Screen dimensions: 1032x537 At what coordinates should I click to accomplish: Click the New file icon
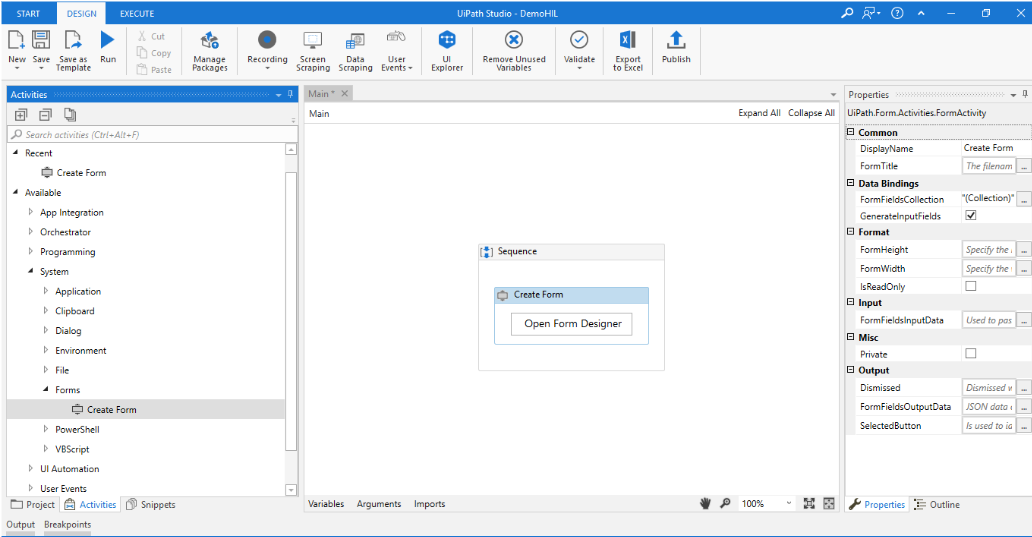[x=16, y=41]
